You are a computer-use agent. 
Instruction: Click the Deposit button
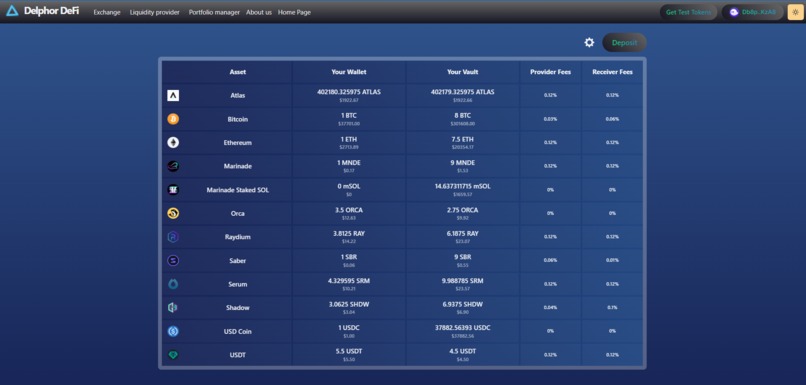point(625,43)
